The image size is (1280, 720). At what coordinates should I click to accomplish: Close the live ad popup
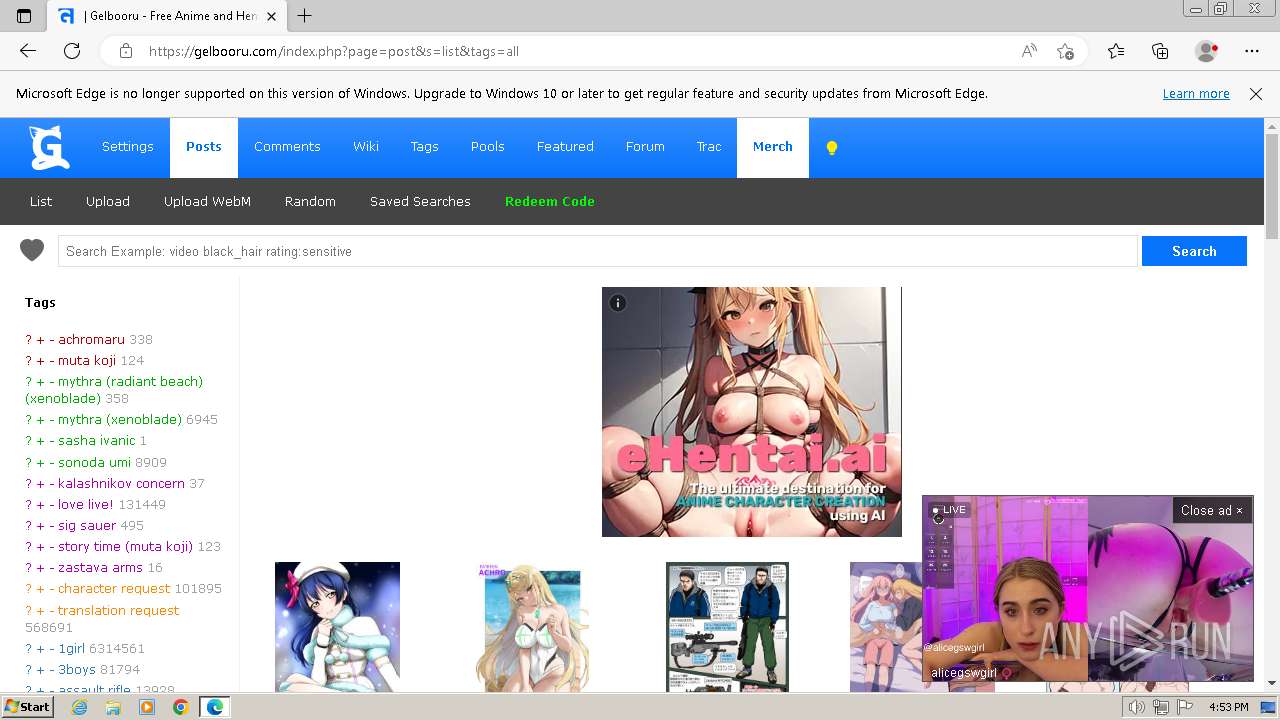[x=1212, y=510]
